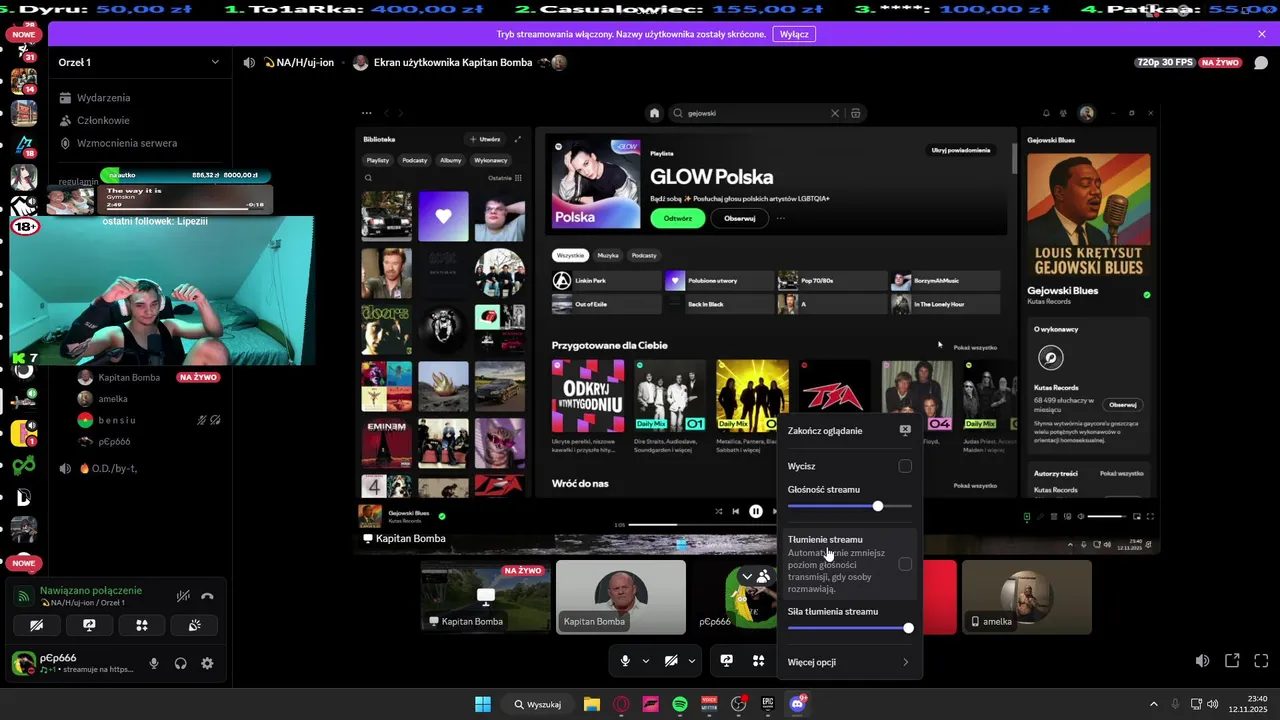Enable the Tłumienie streamu checkbox
1280x720 pixels.
(x=905, y=564)
